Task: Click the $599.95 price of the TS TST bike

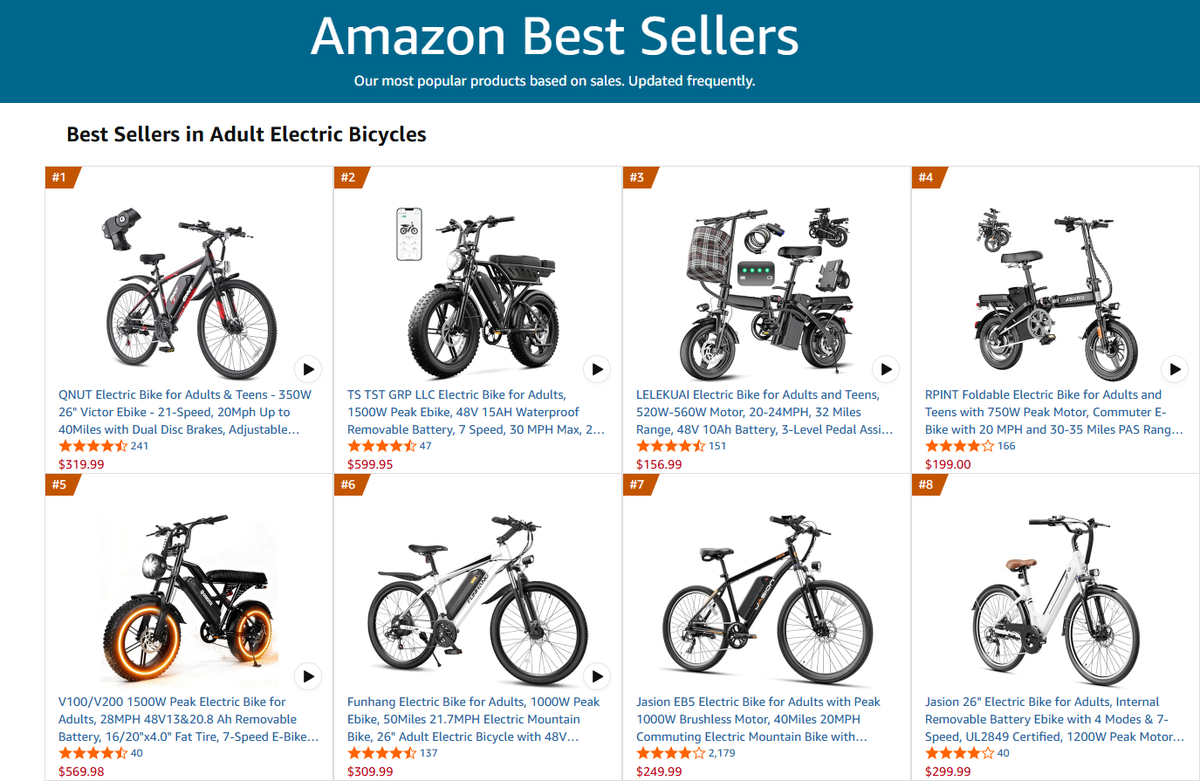Action: click(x=370, y=464)
